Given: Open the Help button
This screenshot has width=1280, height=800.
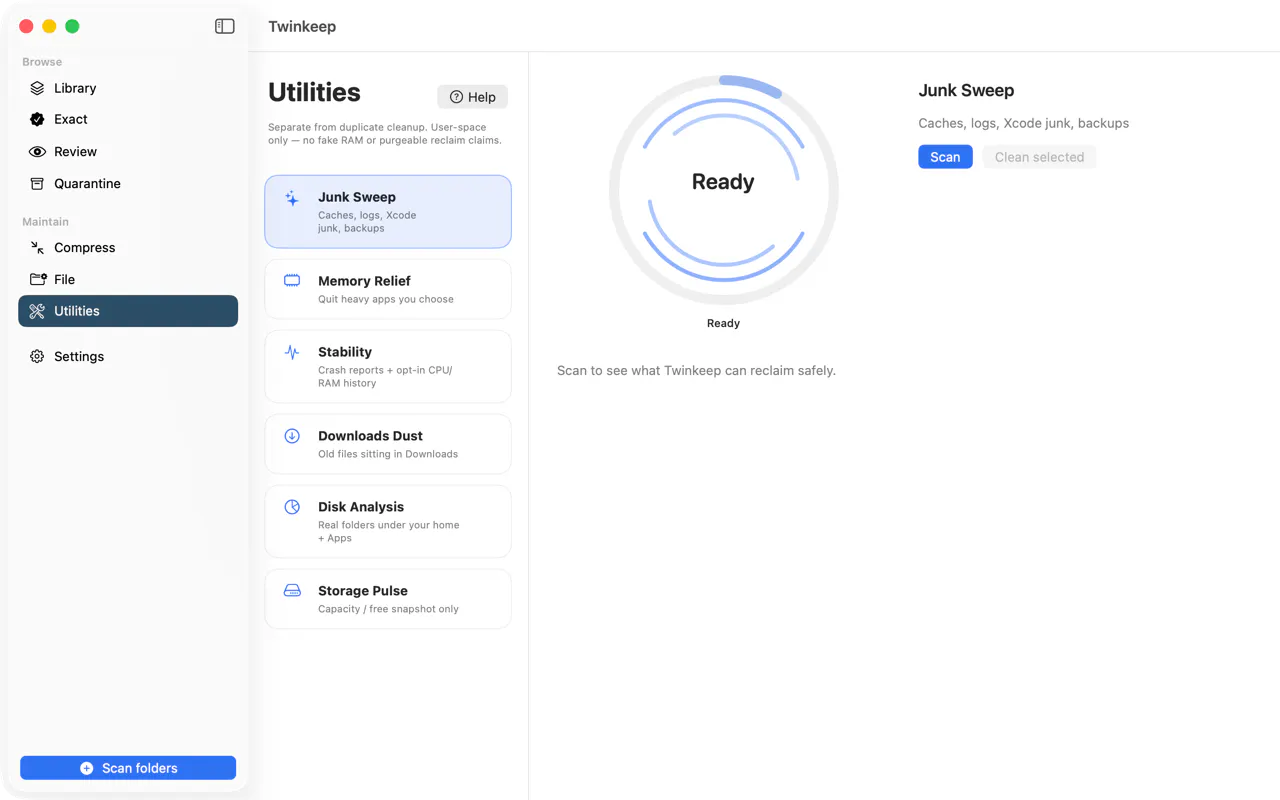Looking at the screenshot, I should point(472,97).
